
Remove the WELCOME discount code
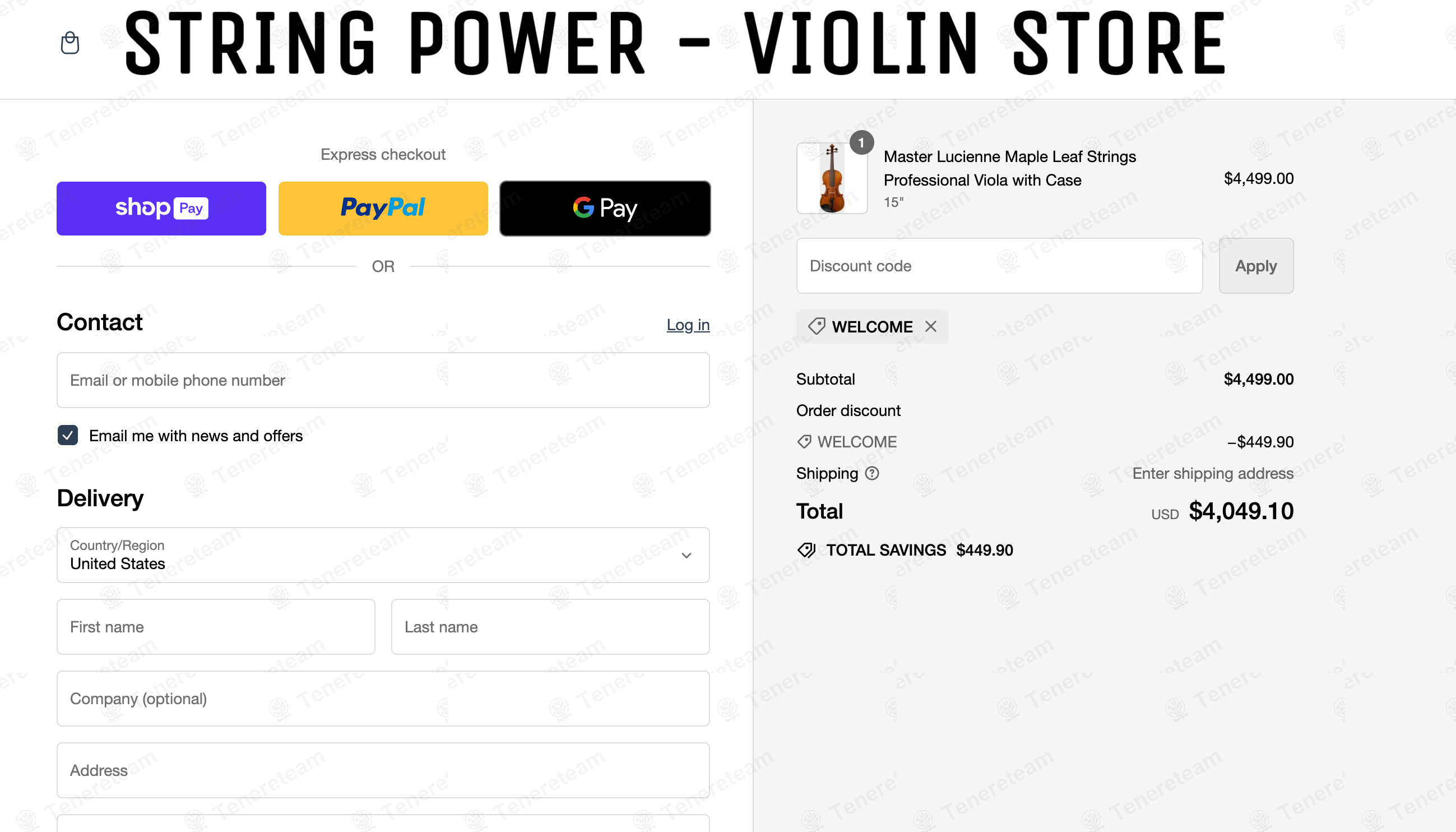coord(931,326)
